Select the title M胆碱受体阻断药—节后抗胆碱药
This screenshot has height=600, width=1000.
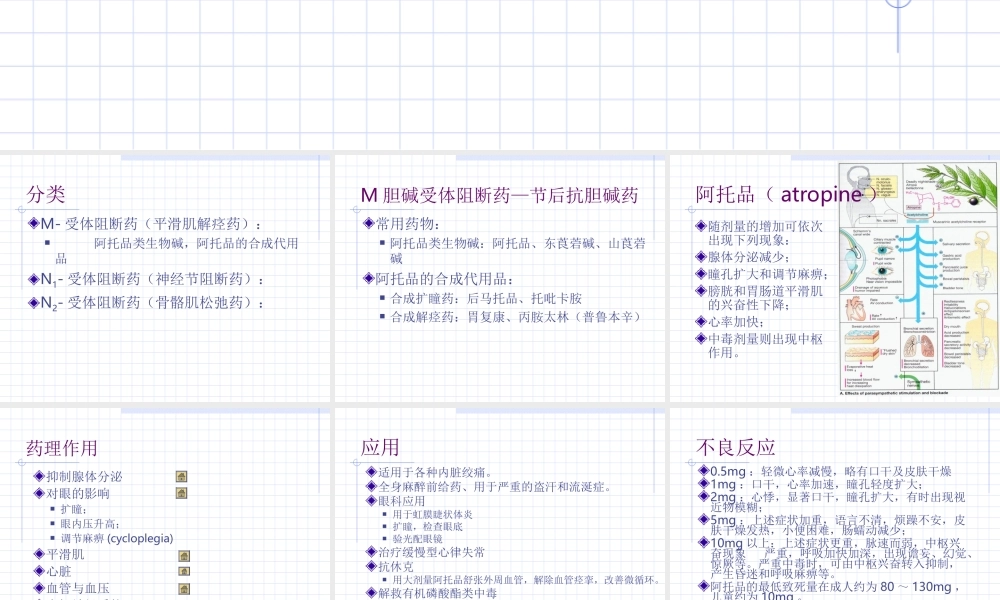pos(500,196)
